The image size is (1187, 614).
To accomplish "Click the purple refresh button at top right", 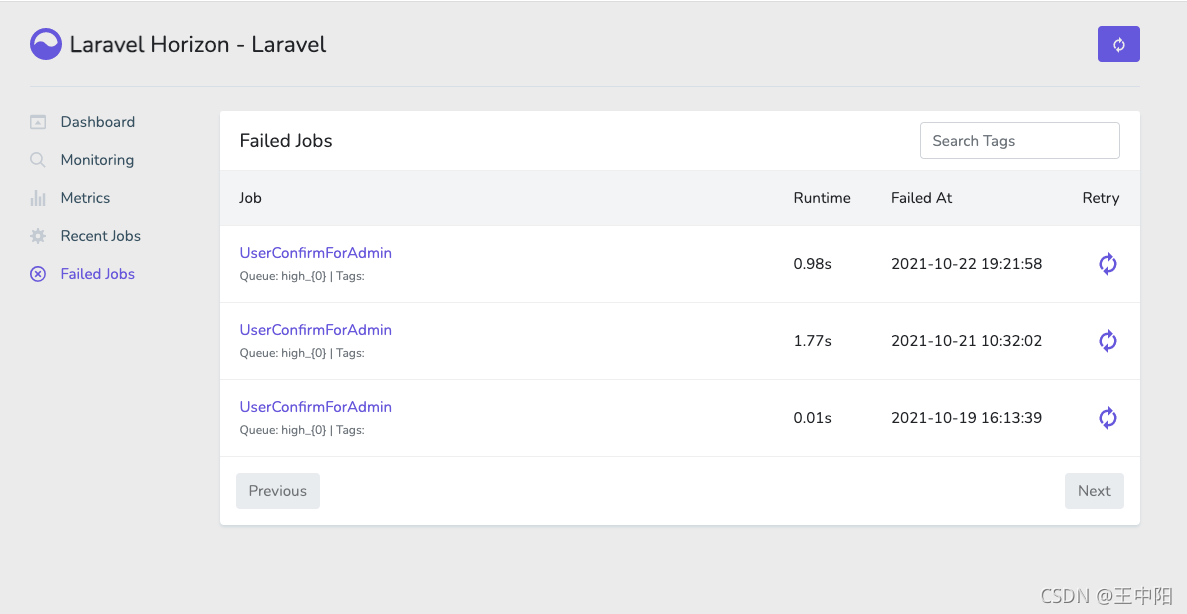I will click(x=1118, y=44).
